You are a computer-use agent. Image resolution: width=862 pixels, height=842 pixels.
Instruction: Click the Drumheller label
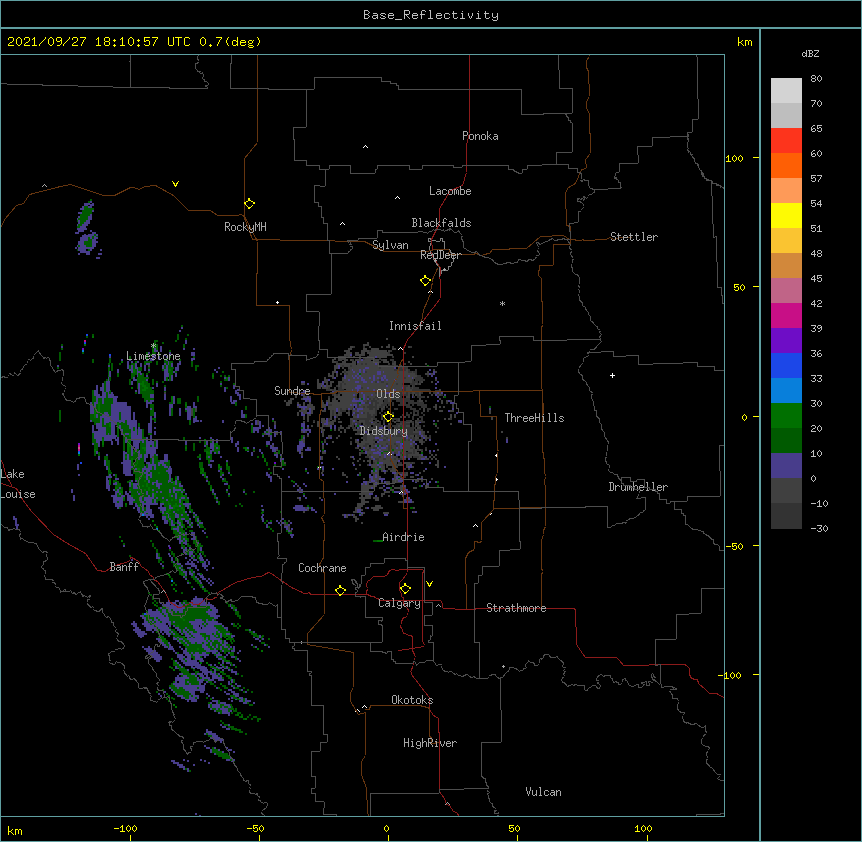tap(638, 487)
